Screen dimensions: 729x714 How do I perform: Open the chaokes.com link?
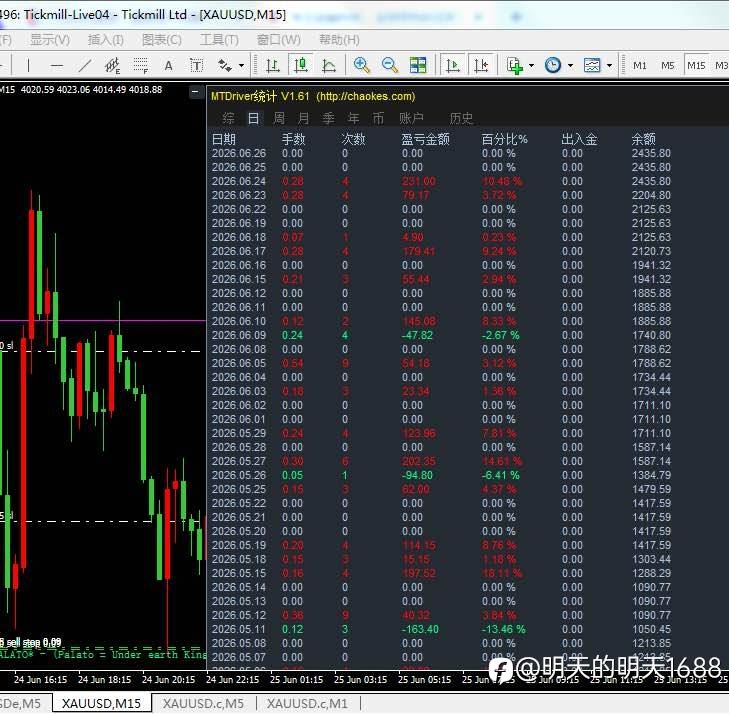coord(365,96)
